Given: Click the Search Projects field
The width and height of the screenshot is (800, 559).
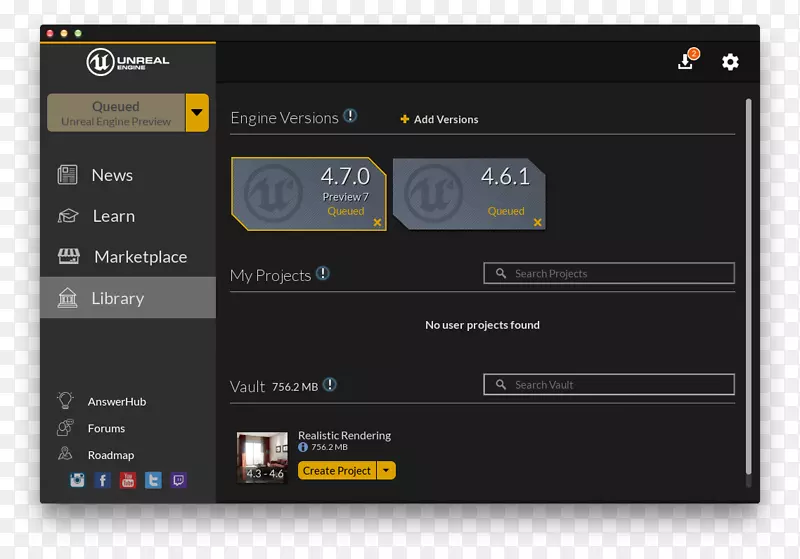Looking at the screenshot, I should pos(609,273).
